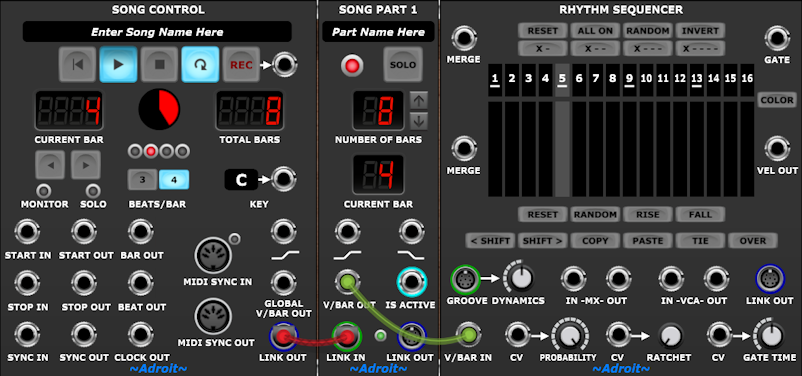
Task: Click the red LED button in Song Part 1
Action: point(352,65)
